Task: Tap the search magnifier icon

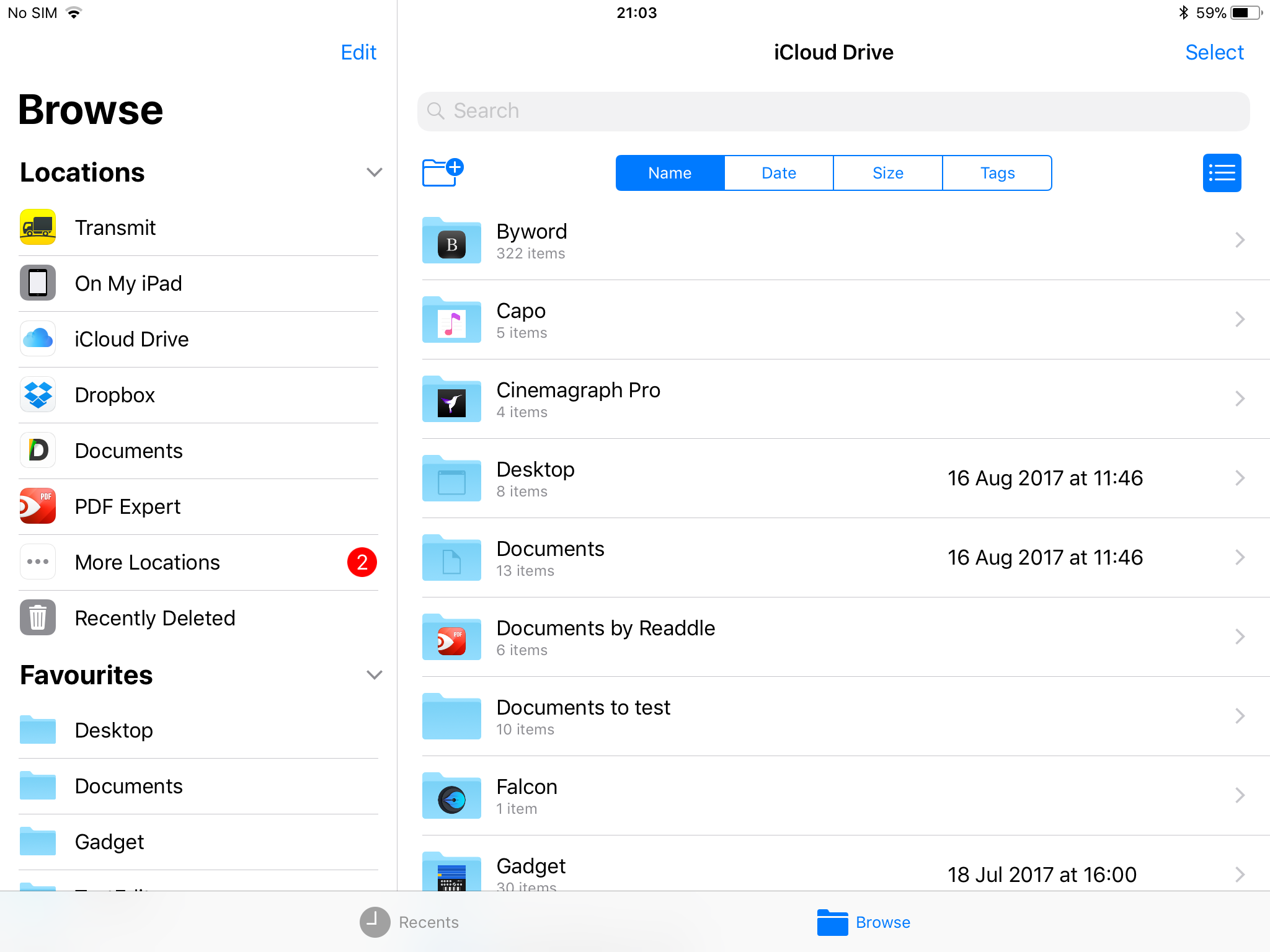Action: (436, 111)
